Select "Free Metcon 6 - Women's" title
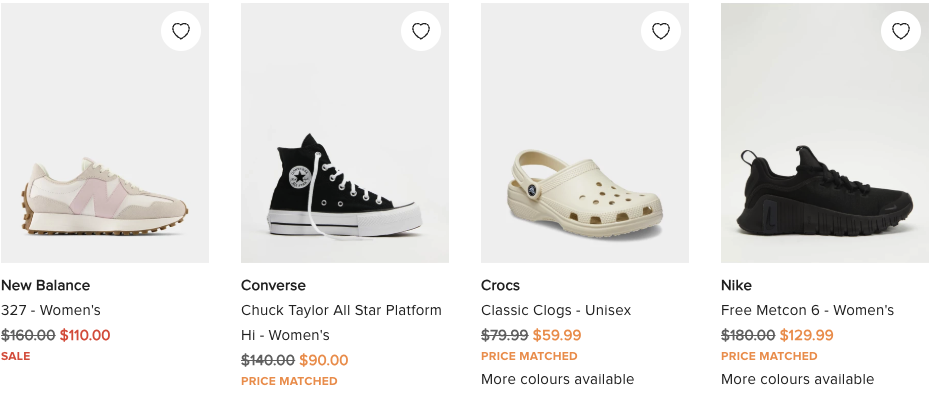The width and height of the screenshot is (930, 408). coord(807,310)
